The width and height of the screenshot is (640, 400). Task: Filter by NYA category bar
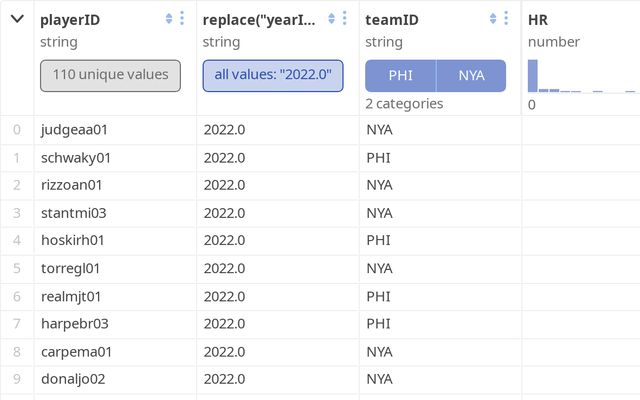point(471,75)
